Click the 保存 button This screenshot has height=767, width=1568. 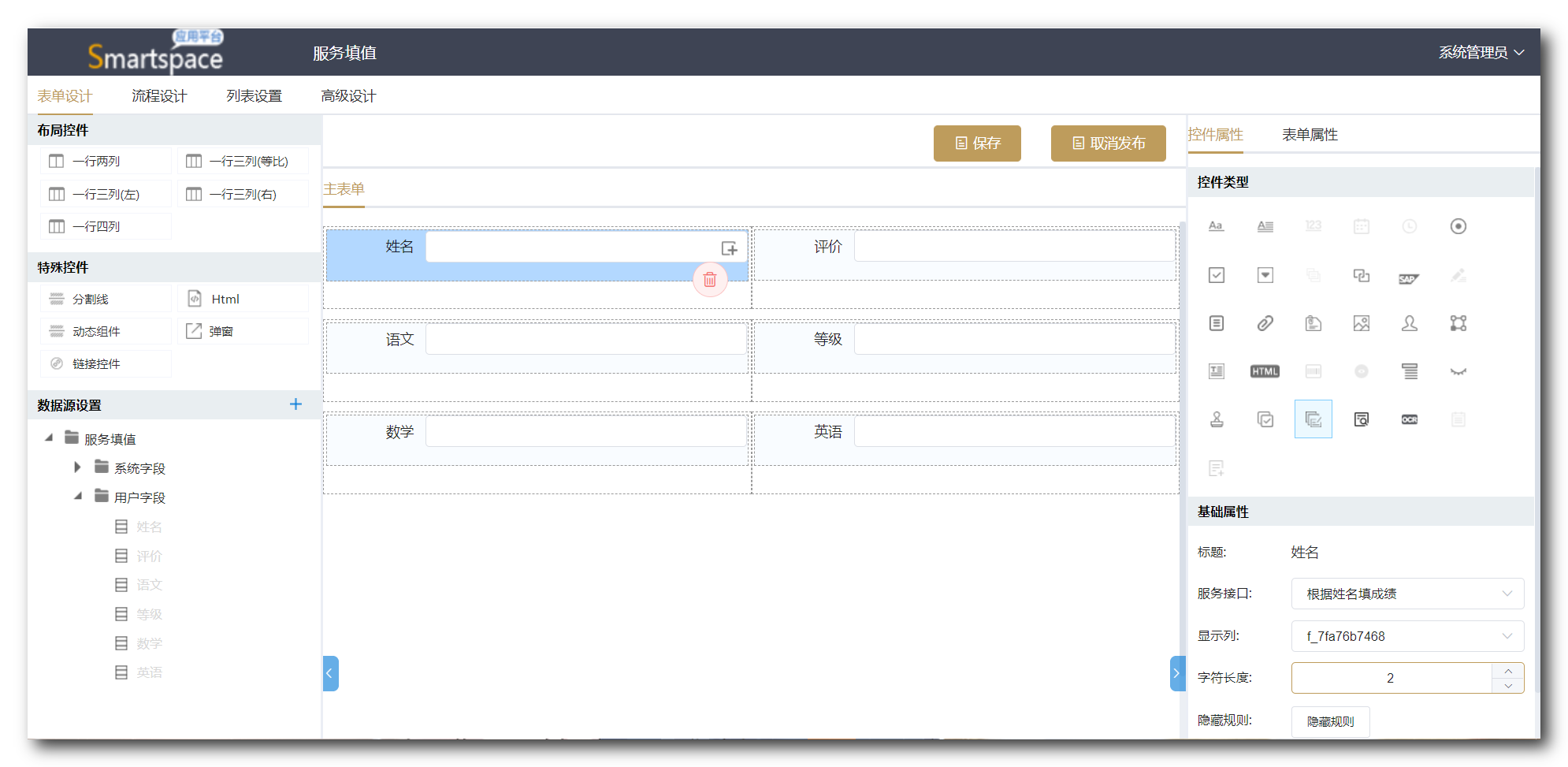tap(977, 143)
